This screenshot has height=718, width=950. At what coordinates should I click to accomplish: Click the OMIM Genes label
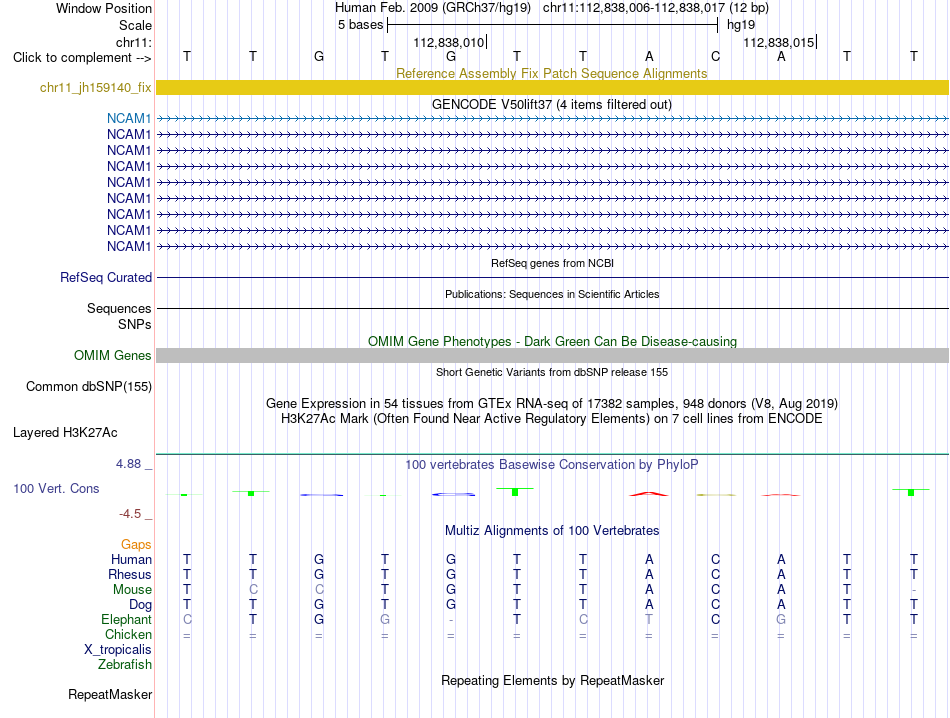click(x=112, y=356)
